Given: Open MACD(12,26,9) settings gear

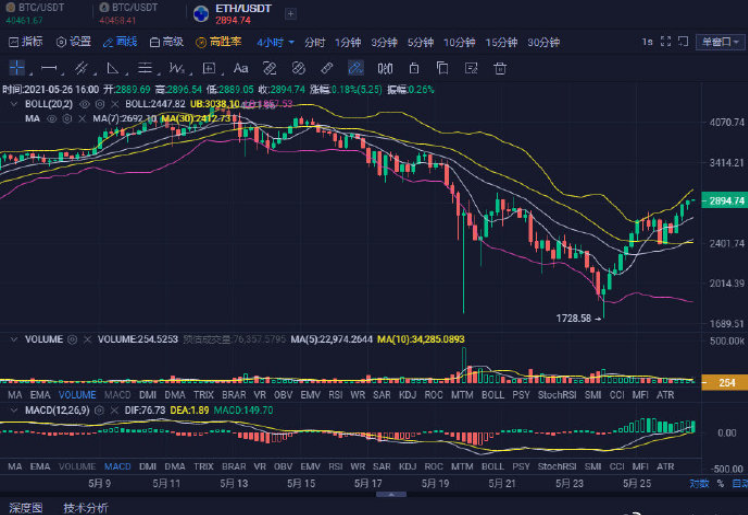Looking at the screenshot, I should [99, 410].
